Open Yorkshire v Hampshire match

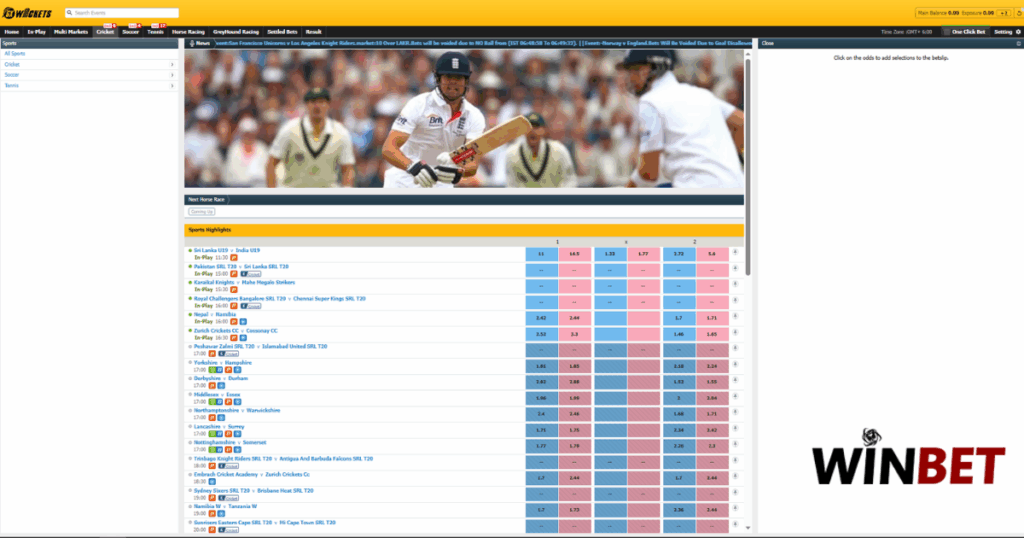(x=223, y=362)
